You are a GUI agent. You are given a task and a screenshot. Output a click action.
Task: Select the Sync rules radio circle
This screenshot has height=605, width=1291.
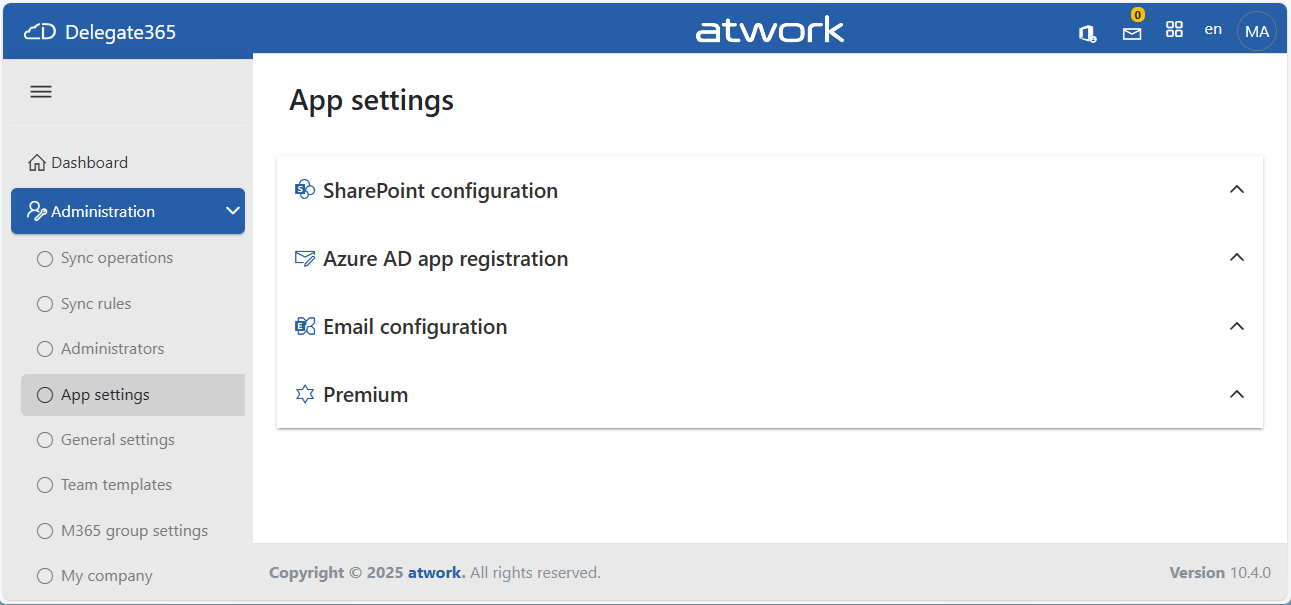pos(45,304)
